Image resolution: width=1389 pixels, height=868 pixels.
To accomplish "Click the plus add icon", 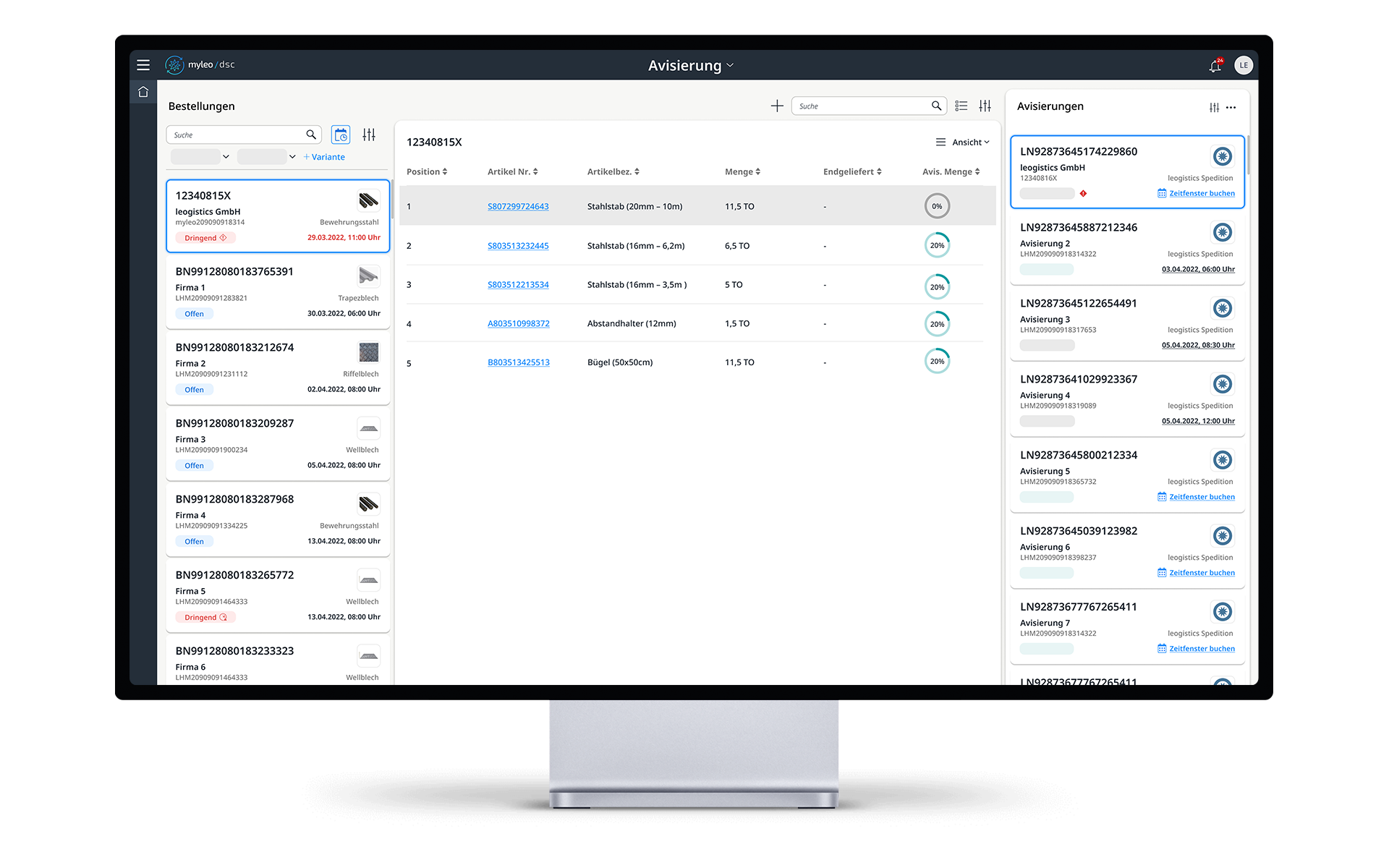I will coord(777,106).
